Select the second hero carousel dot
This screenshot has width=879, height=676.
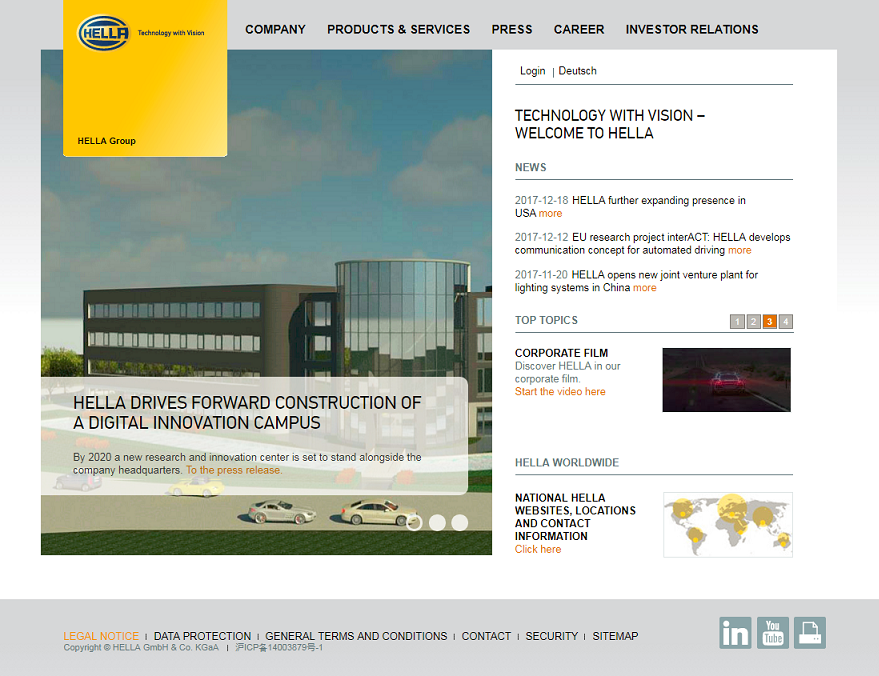(437, 522)
